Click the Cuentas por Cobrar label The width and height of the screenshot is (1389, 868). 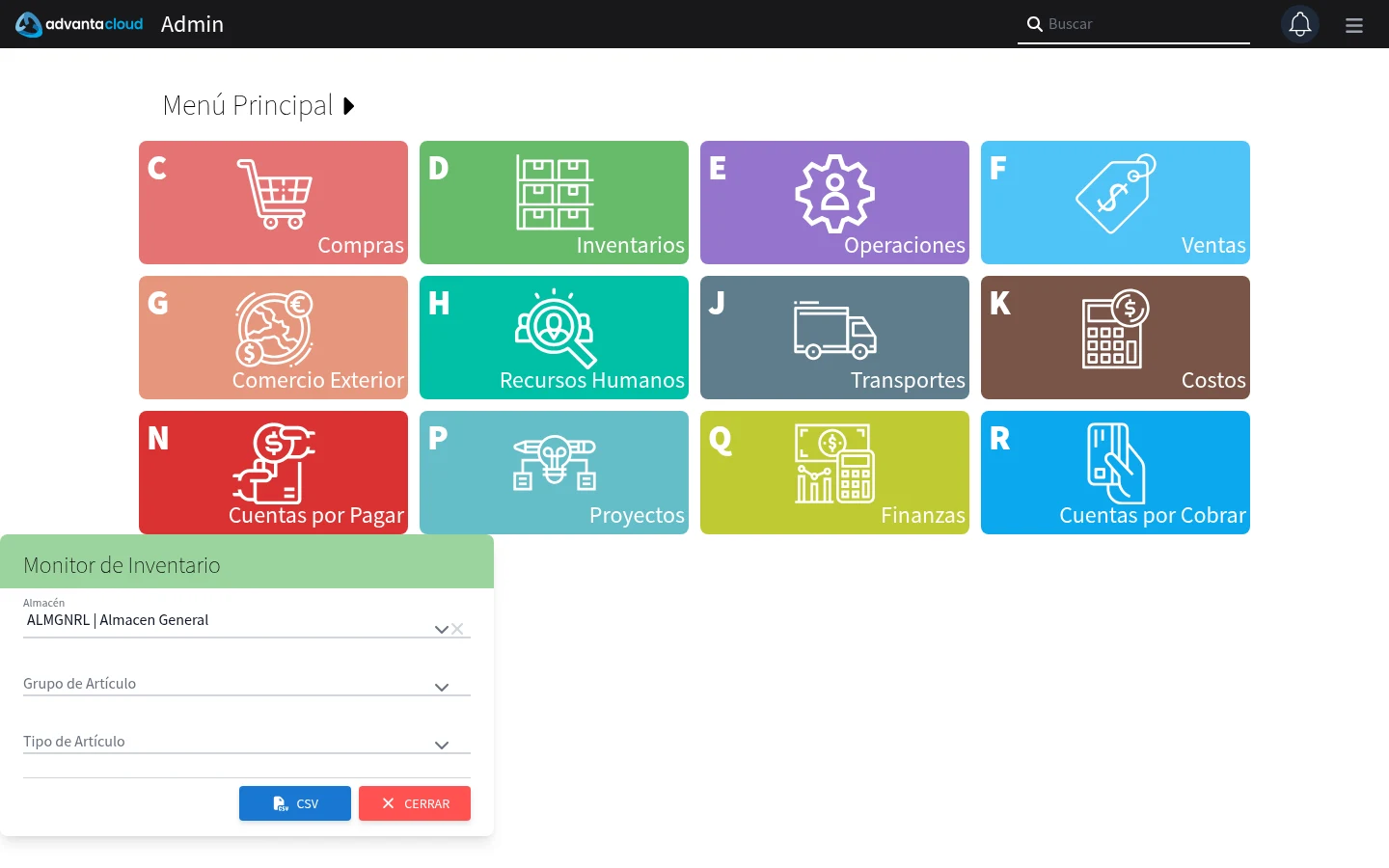(x=1153, y=516)
